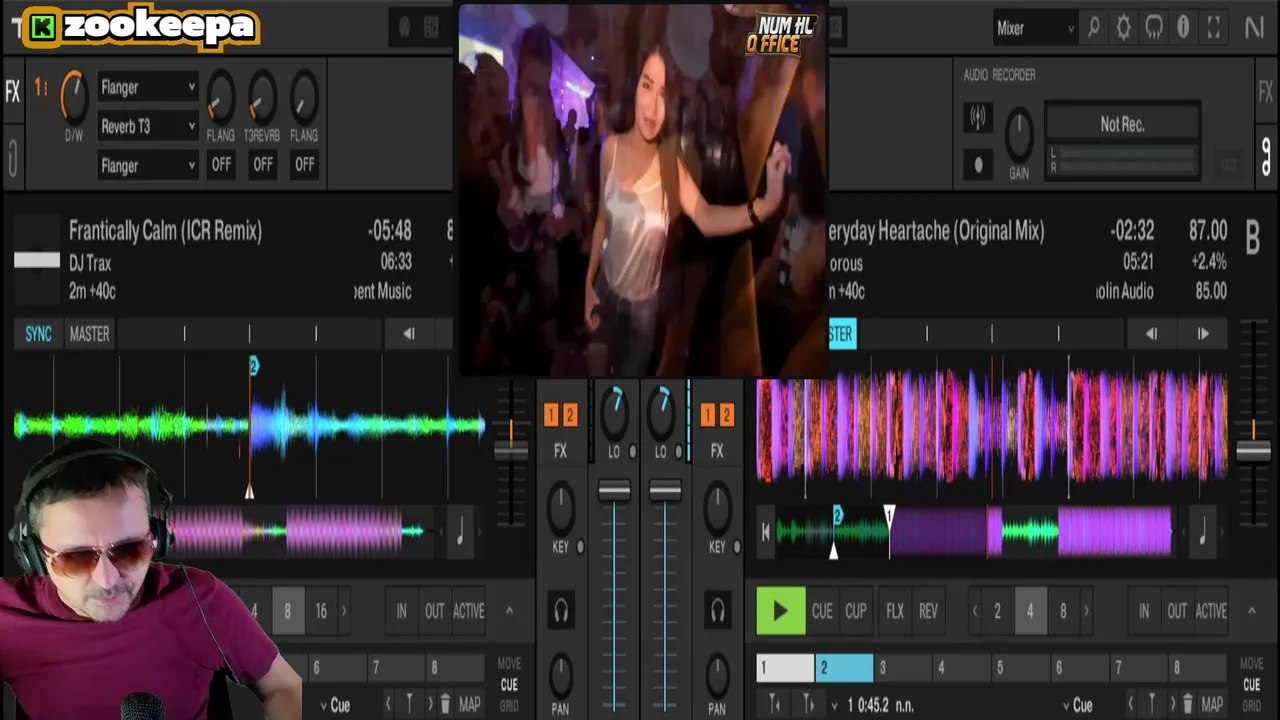Open the Reverb T3 effect dropdown
The height and width of the screenshot is (720, 1280).
[x=147, y=126]
